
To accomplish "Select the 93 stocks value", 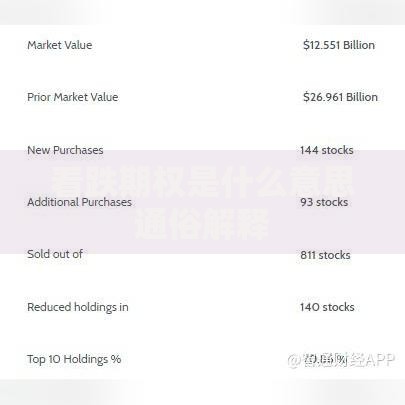I will 324,202.
